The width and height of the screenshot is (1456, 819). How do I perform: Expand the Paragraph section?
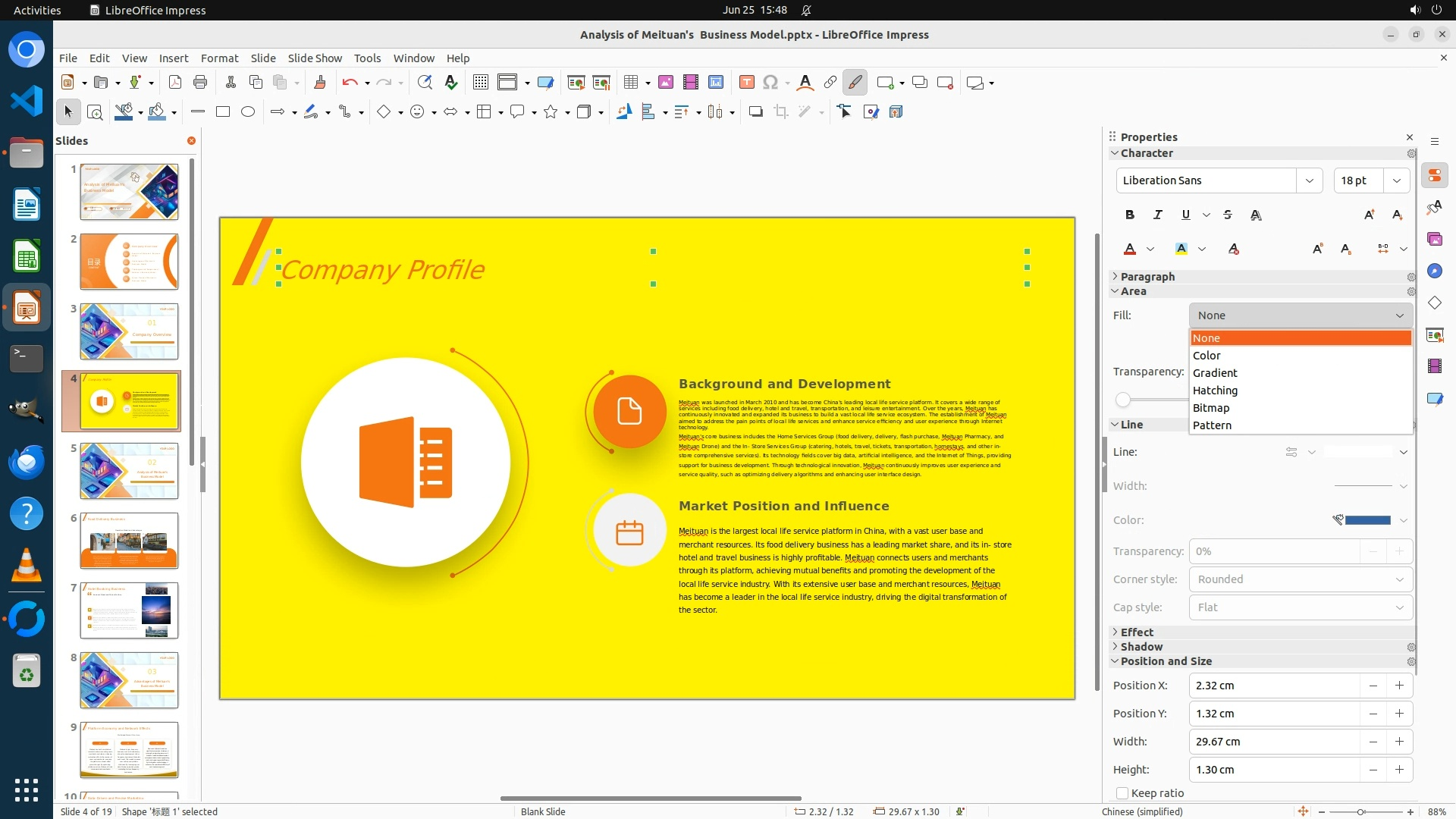pyautogui.click(x=1147, y=277)
